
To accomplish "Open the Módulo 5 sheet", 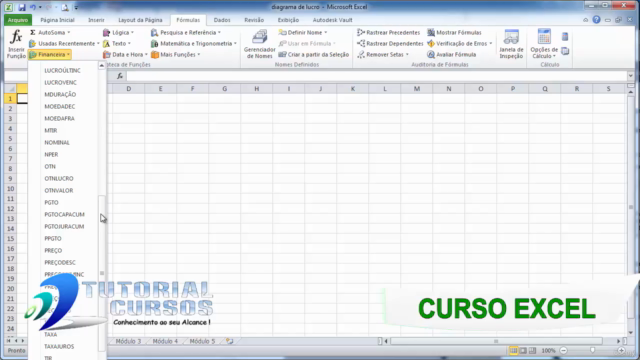I will tap(202, 341).
